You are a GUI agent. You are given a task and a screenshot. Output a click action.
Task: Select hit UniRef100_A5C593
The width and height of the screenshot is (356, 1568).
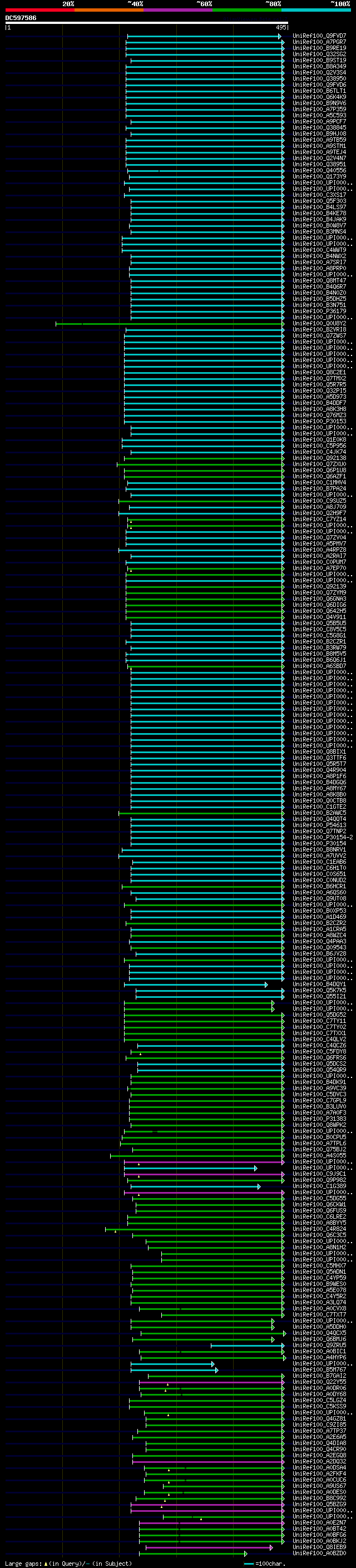point(319,115)
